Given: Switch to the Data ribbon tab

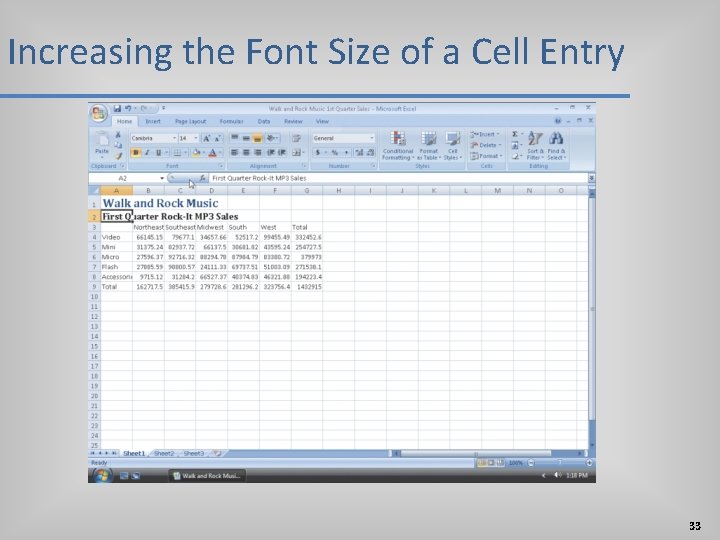Looking at the screenshot, I should coord(264,122).
